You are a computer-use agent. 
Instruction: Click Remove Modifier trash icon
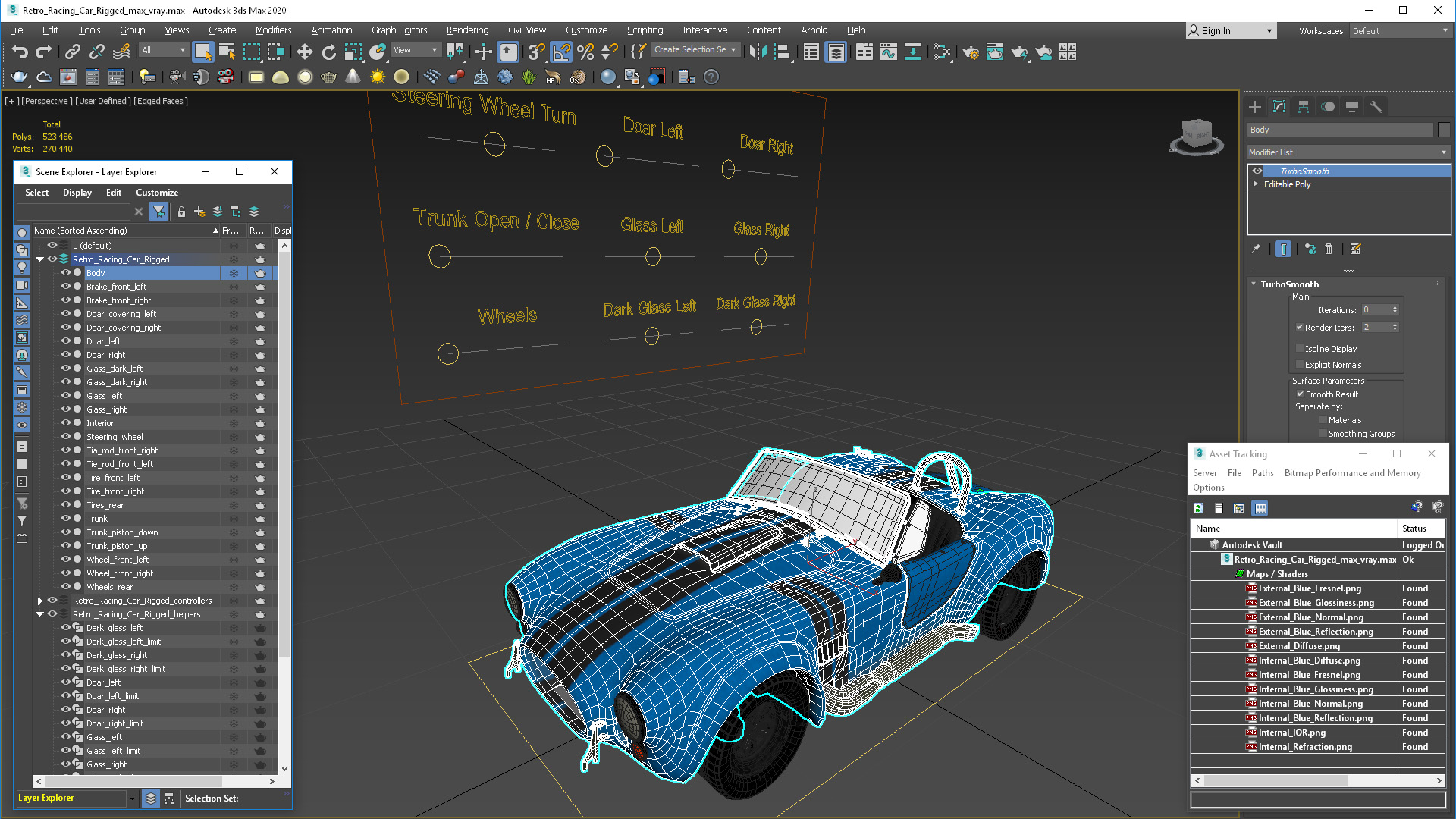point(1329,249)
